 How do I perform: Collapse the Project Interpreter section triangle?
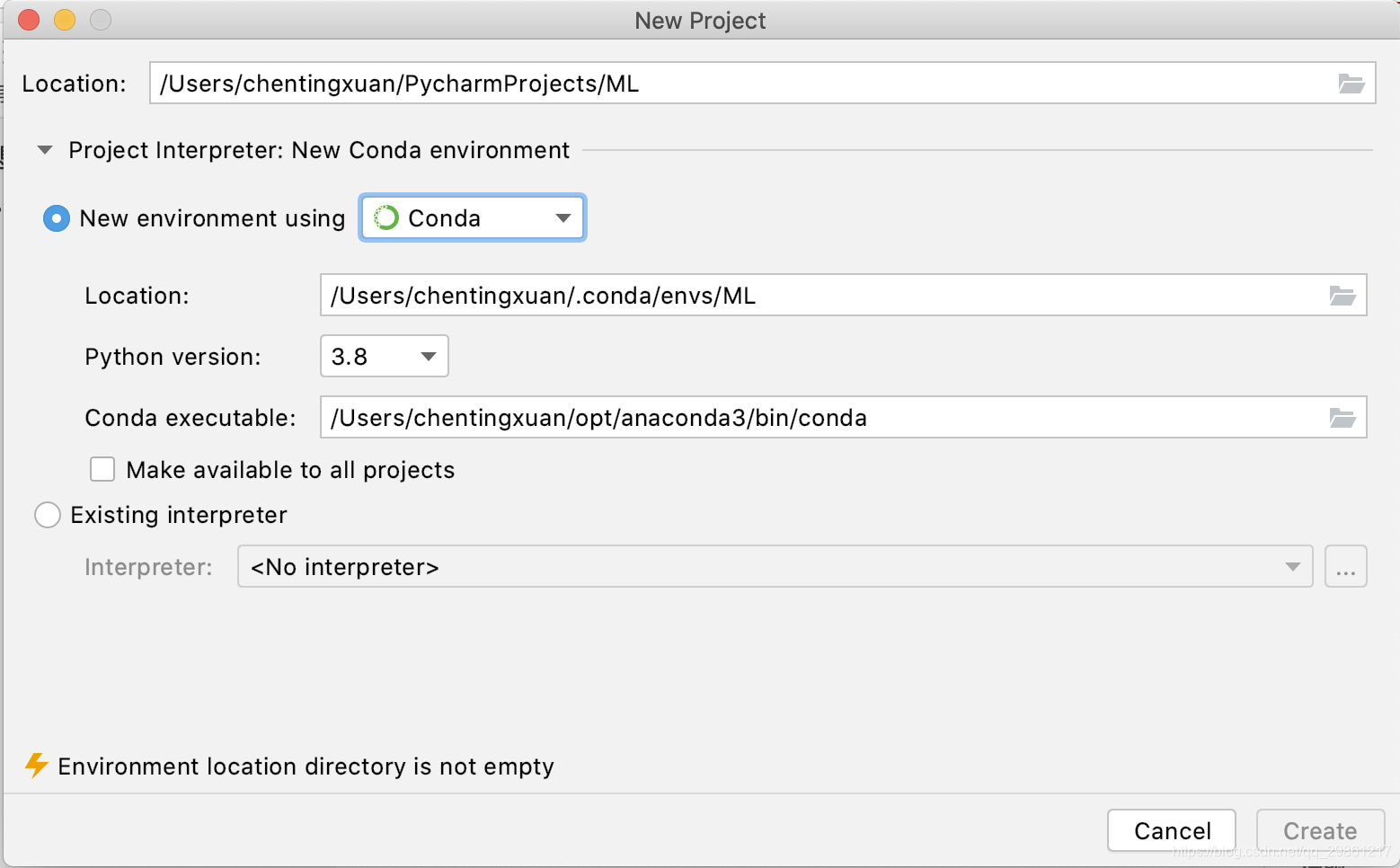[45, 150]
